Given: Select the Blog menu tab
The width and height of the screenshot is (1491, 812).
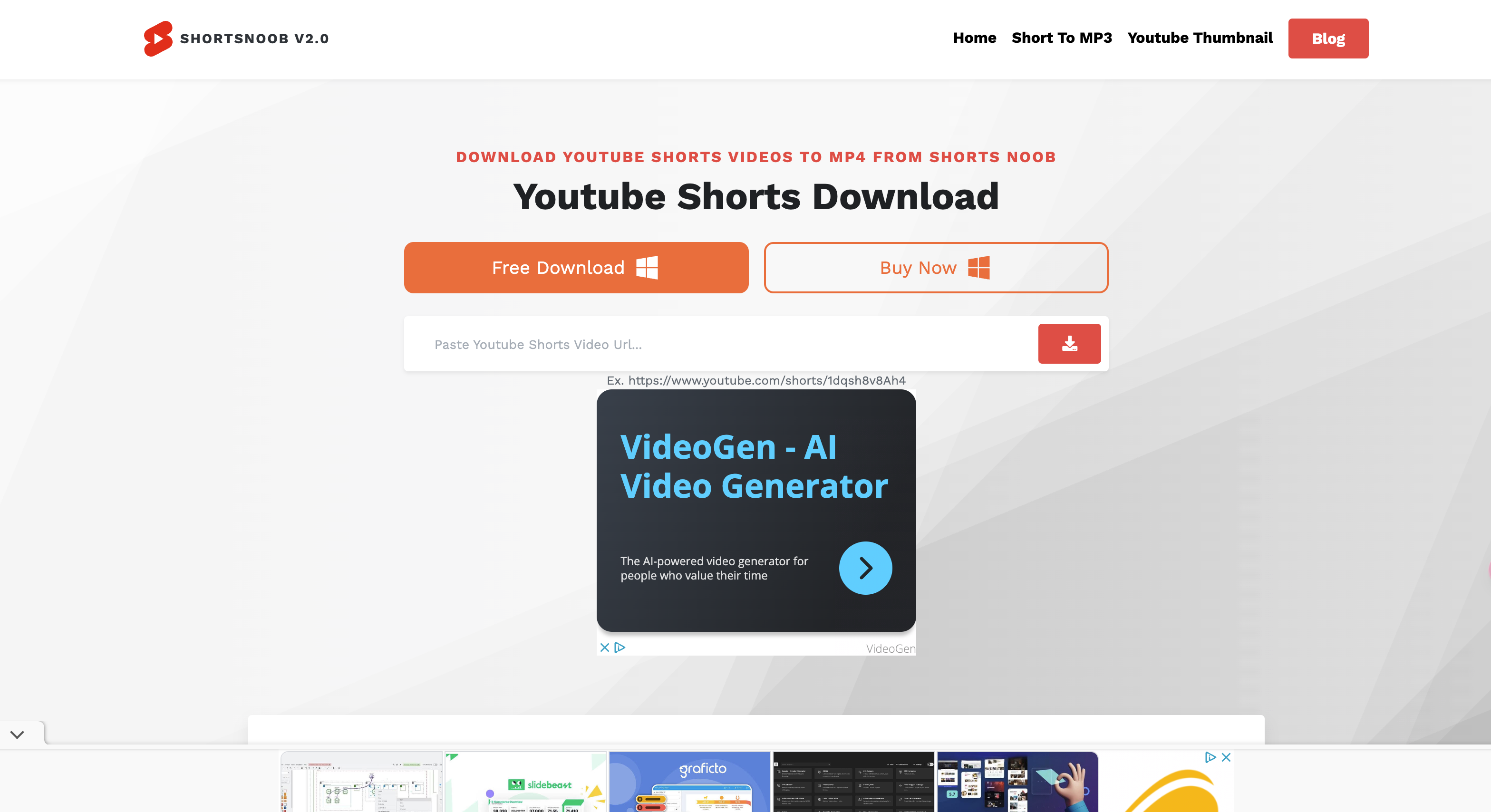Looking at the screenshot, I should [x=1329, y=38].
